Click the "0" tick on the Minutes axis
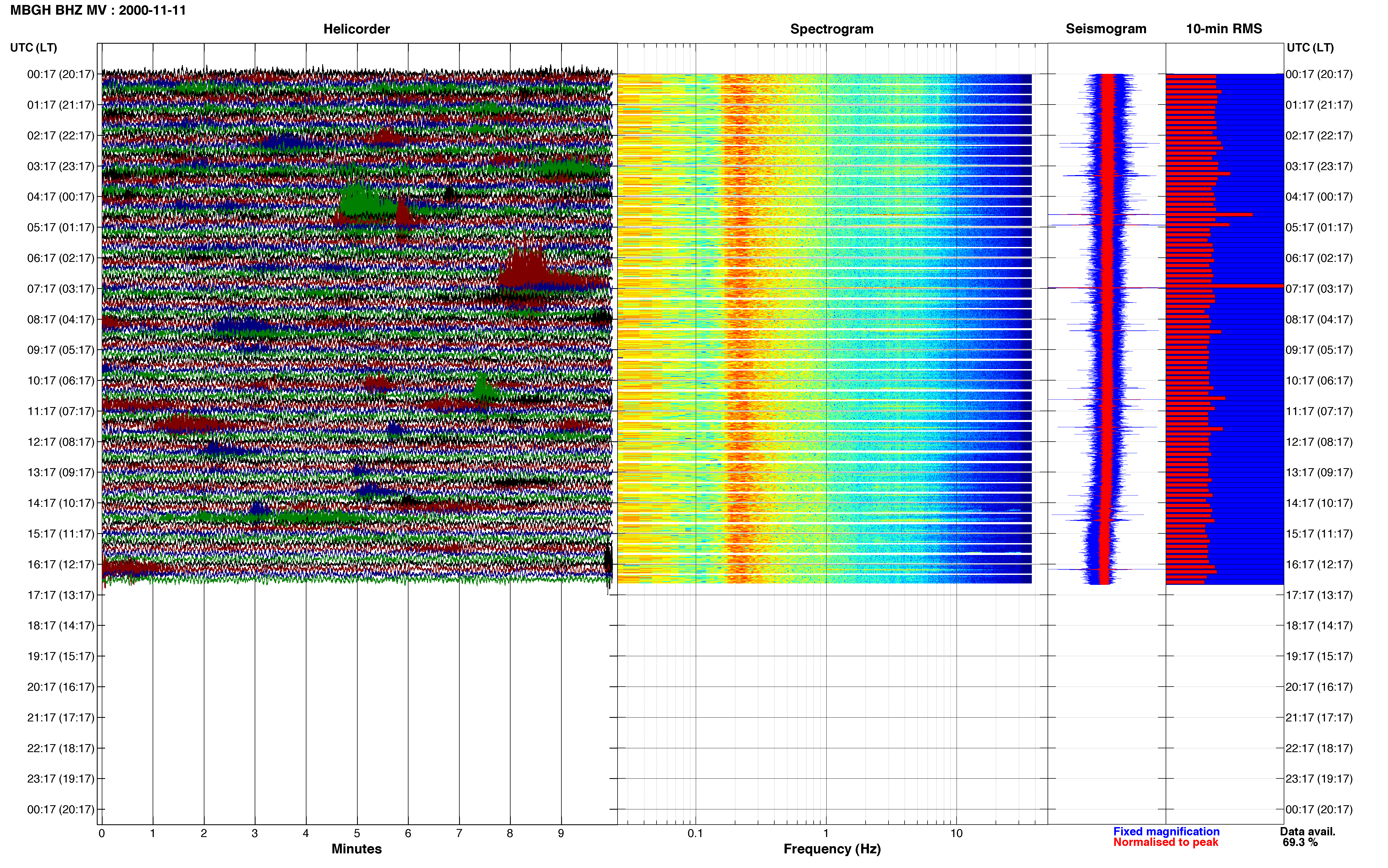 pyautogui.click(x=101, y=833)
